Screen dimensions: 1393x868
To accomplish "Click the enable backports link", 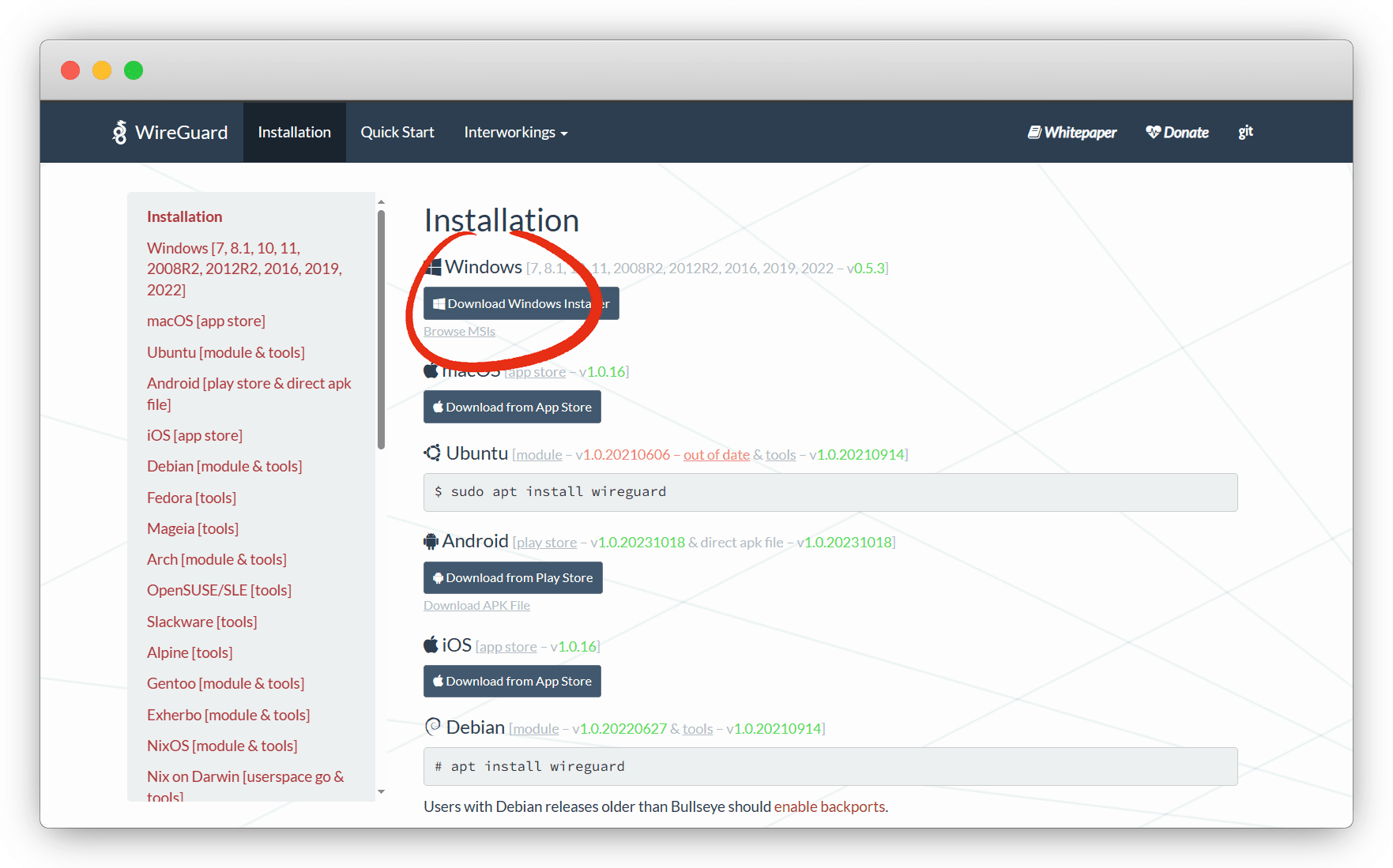I will (829, 806).
